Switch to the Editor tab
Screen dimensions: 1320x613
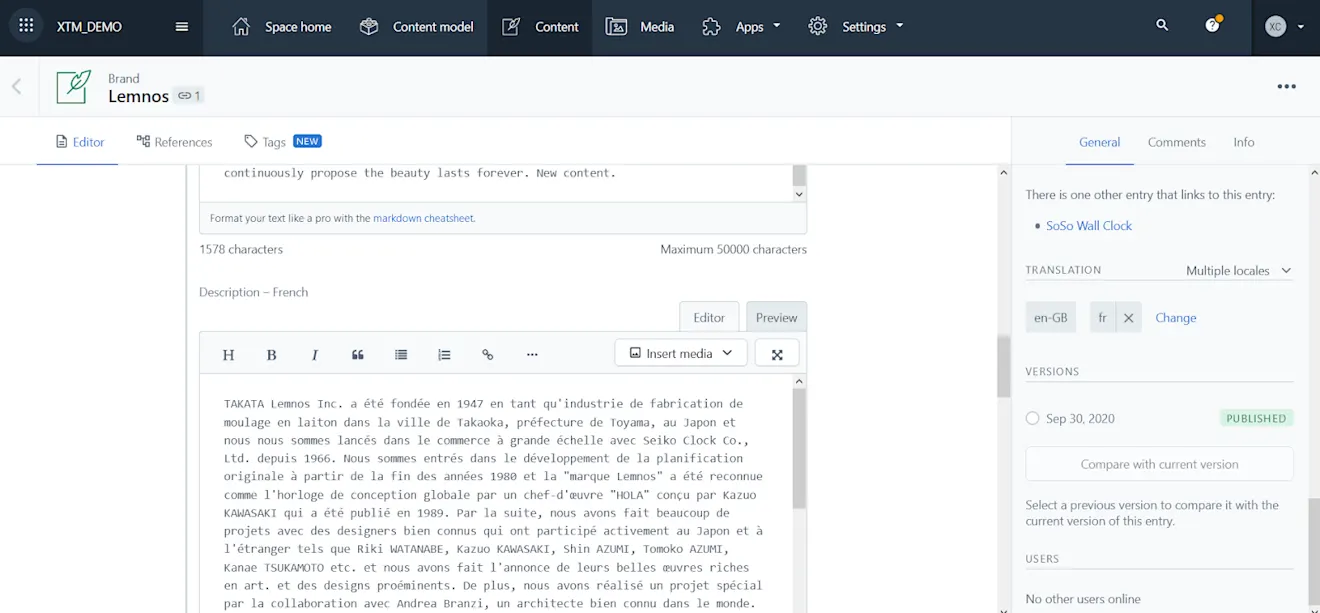pyautogui.click(x=79, y=142)
